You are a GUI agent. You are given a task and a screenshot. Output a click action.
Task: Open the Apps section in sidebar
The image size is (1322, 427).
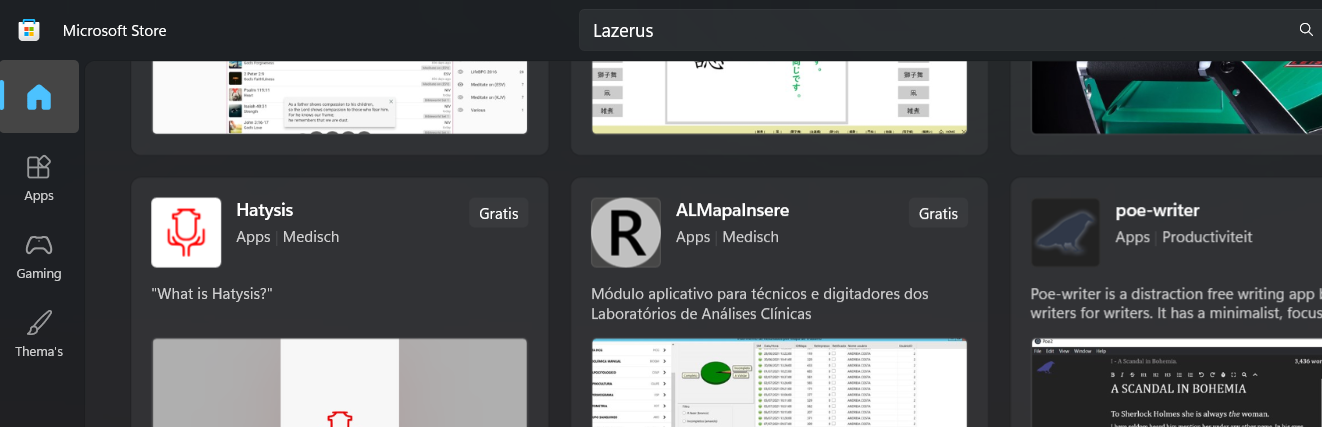click(x=39, y=177)
